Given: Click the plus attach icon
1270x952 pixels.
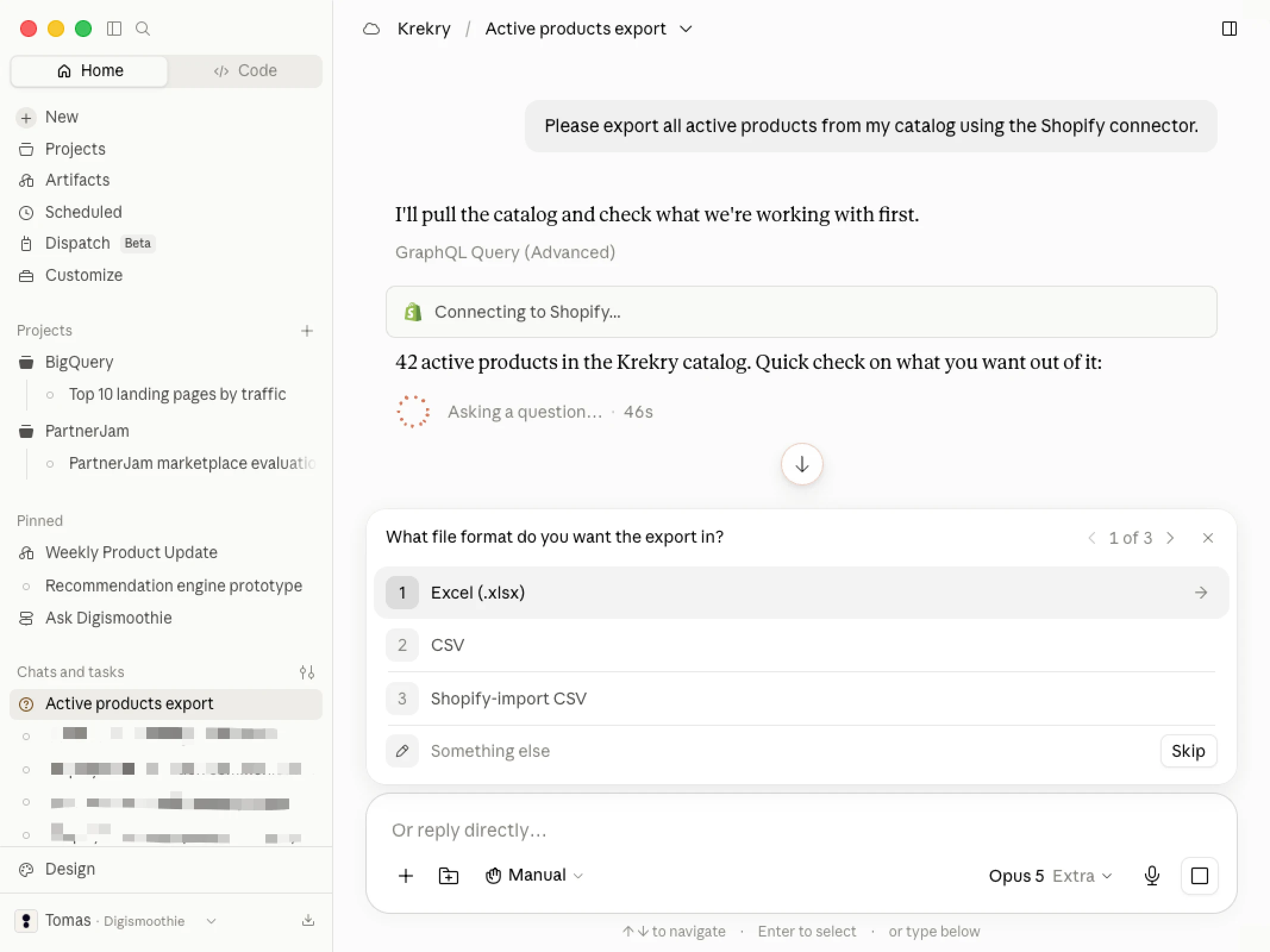Looking at the screenshot, I should click(406, 876).
